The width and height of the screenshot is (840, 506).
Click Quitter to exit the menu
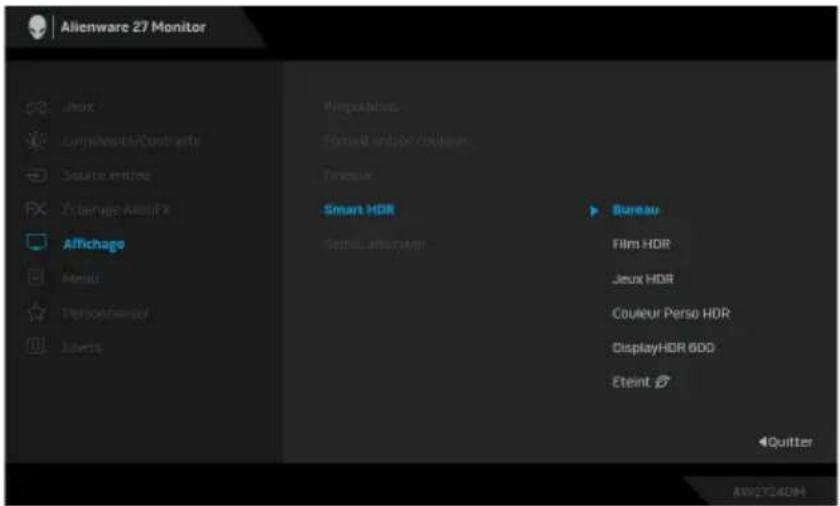click(x=785, y=442)
